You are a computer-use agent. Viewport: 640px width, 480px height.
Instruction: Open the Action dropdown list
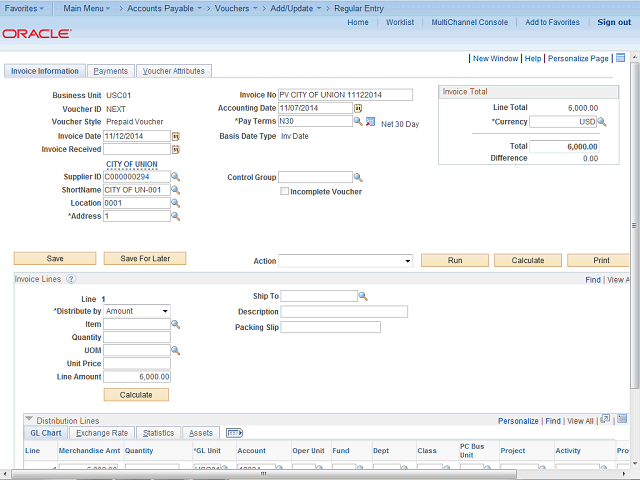coord(345,260)
